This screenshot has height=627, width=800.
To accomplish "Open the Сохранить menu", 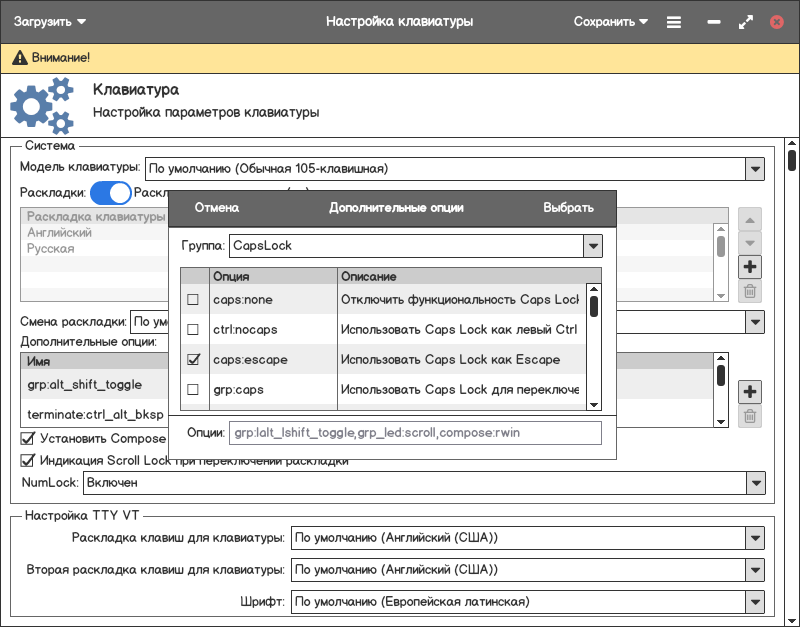I will [x=610, y=21].
